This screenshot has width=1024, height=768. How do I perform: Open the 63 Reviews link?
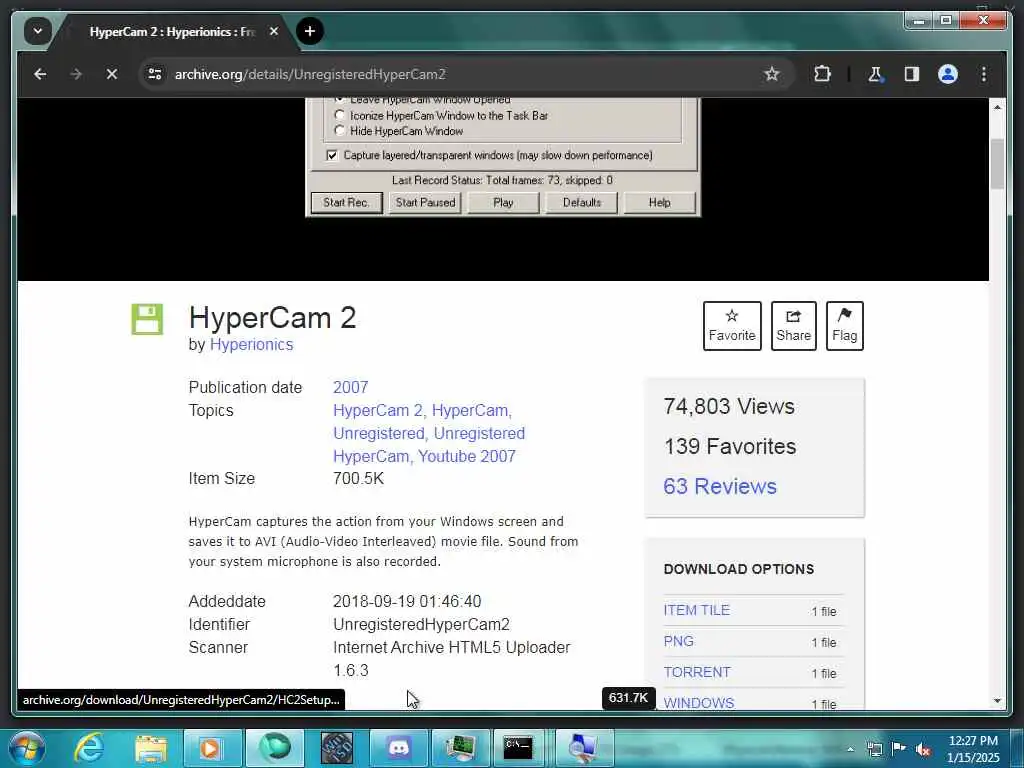point(720,487)
